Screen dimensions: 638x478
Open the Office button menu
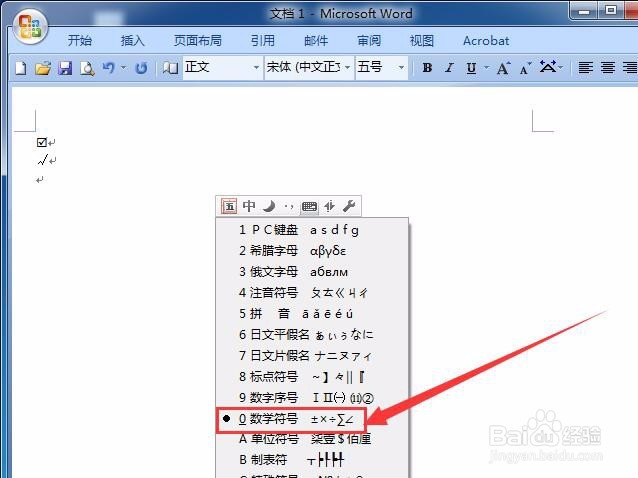30,27
